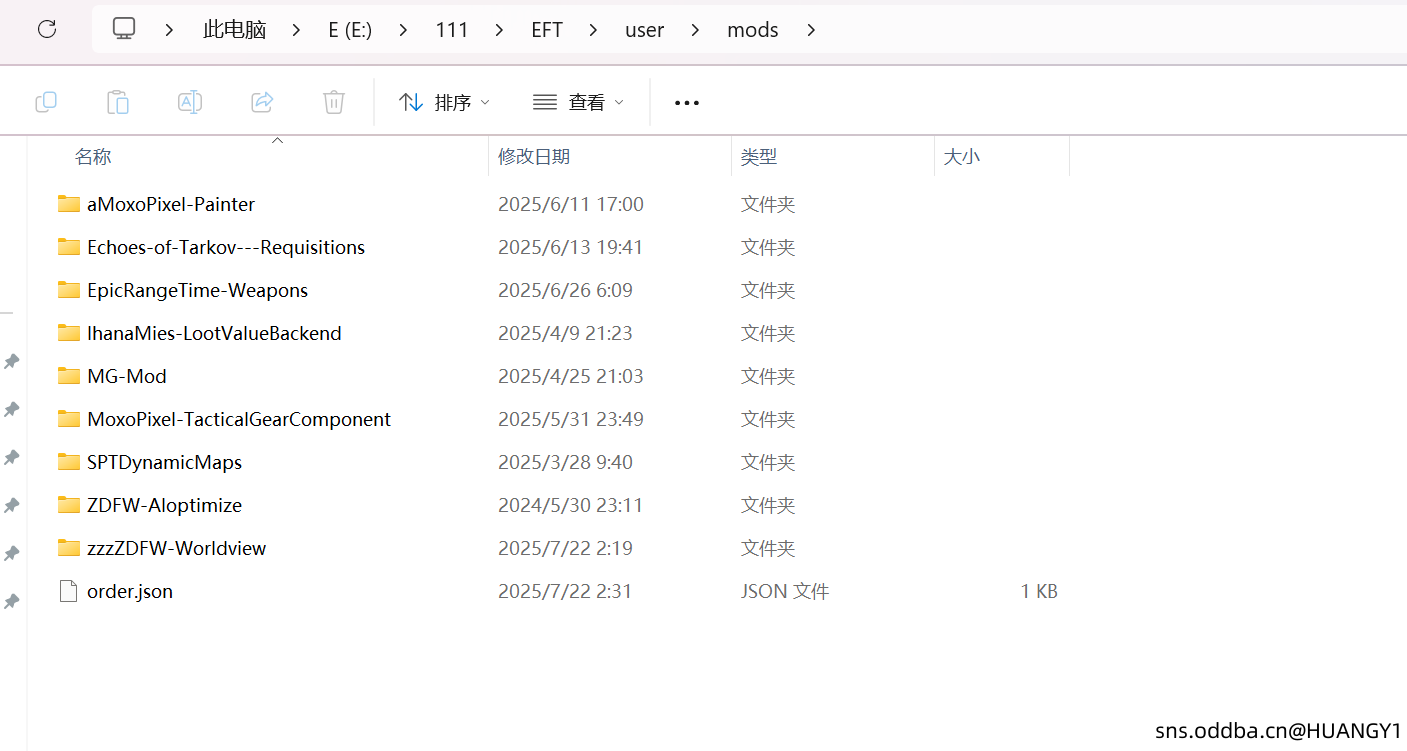
Task: Click date 2025/3/28 9:40
Action: [x=565, y=462]
